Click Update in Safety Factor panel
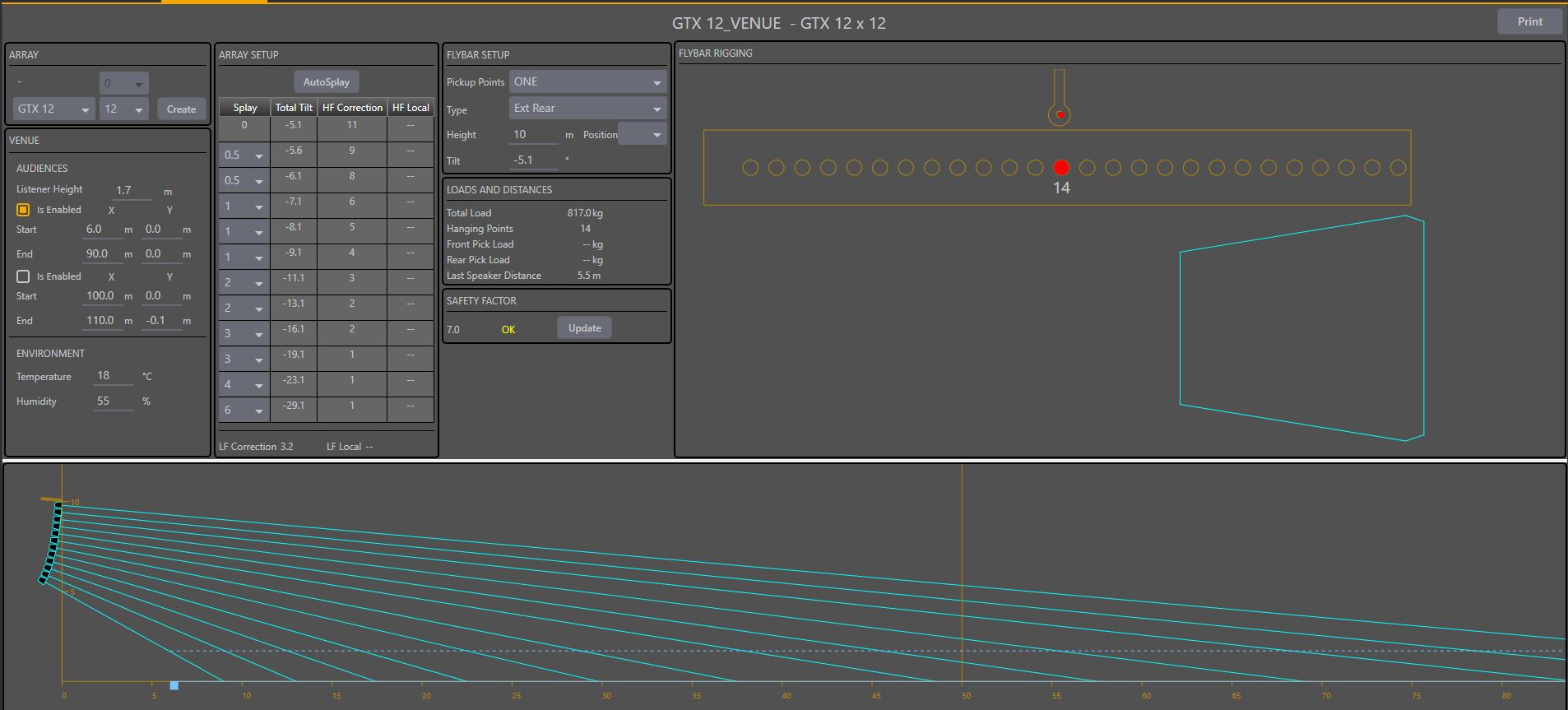This screenshot has height=710, width=1568. [584, 328]
